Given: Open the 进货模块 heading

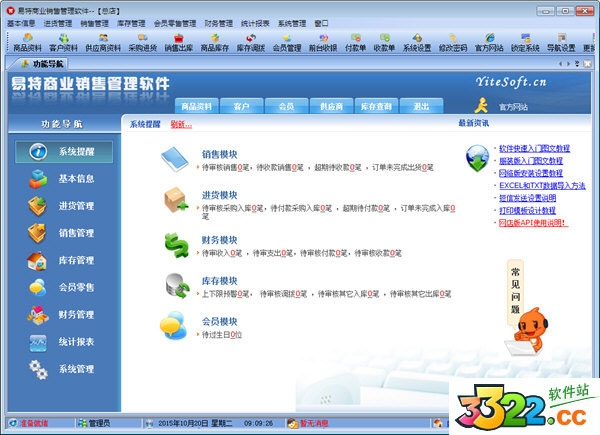Looking at the screenshot, I should point(220,195).
